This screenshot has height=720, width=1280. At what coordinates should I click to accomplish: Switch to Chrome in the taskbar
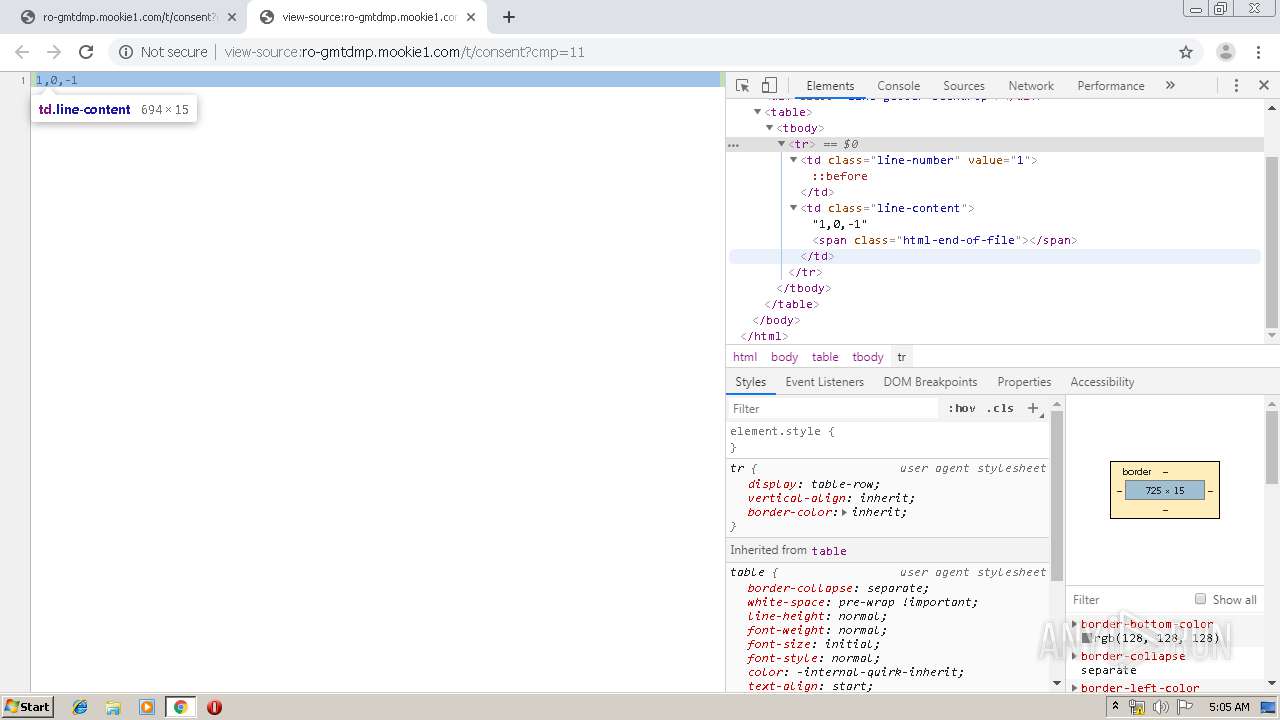tap(180, 707)
